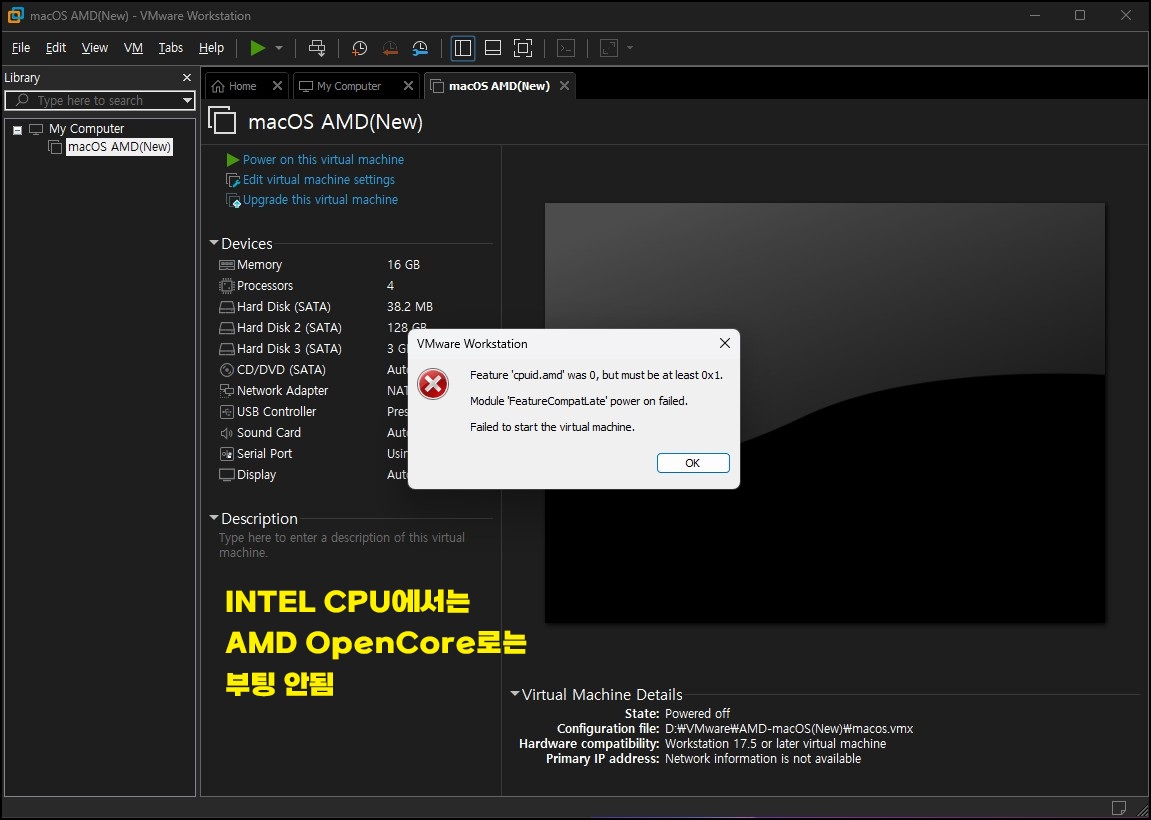Revert to snapshot using the orange-arrow clock icon

coord(390,48)
